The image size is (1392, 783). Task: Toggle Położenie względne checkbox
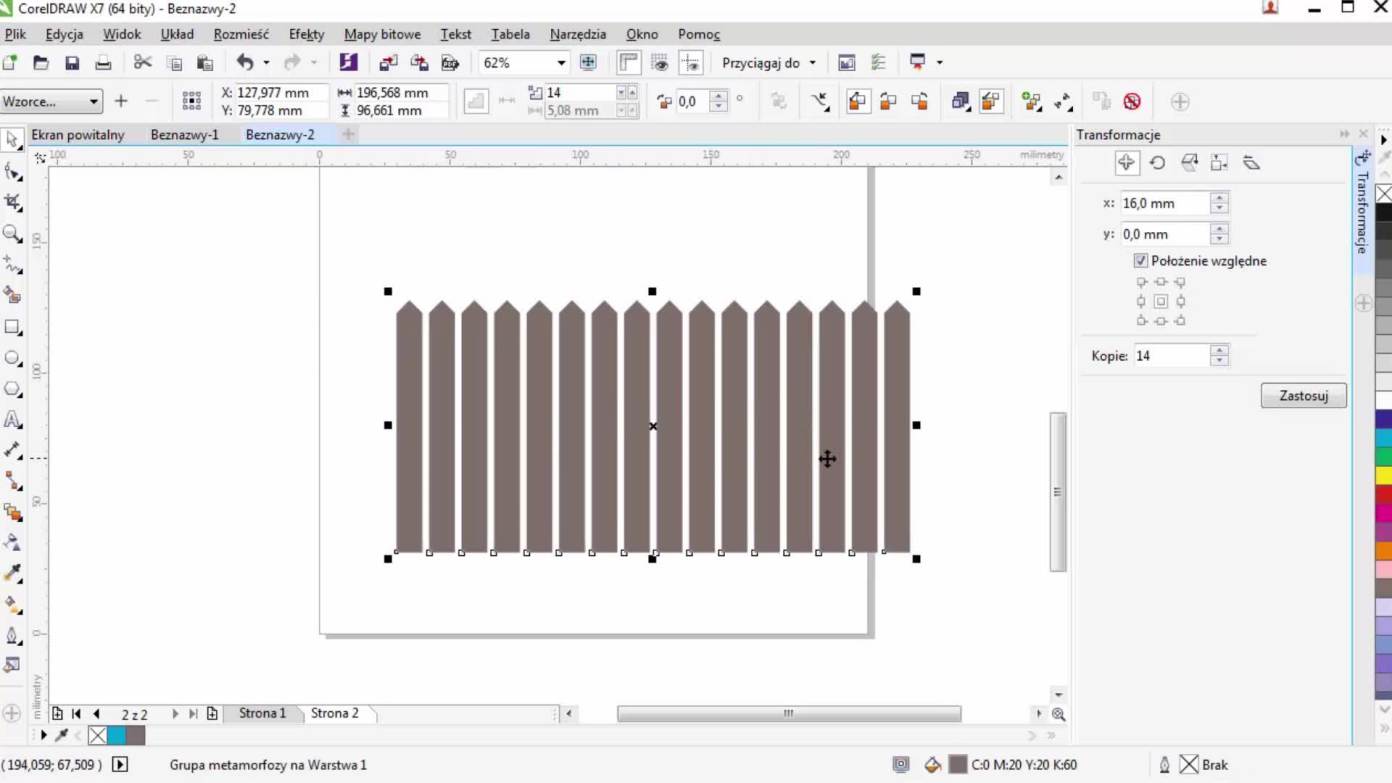(1141, 261)
